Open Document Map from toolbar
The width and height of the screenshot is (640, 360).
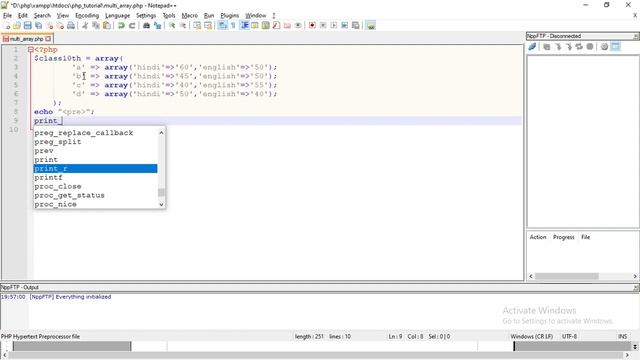coord(265,26)
